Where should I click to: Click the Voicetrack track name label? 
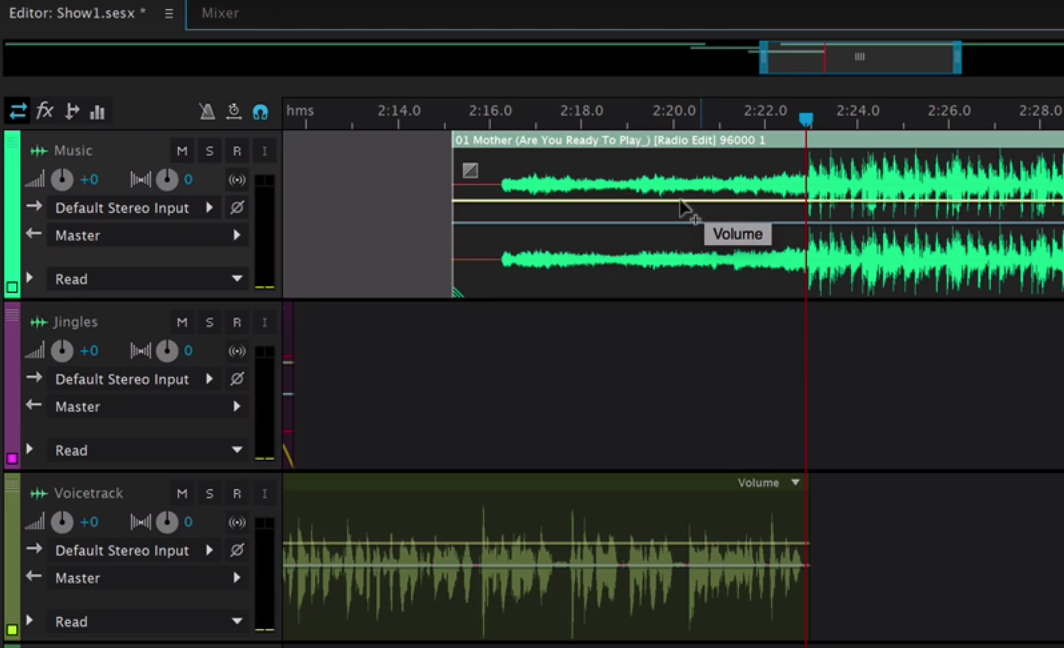[88, 493]
